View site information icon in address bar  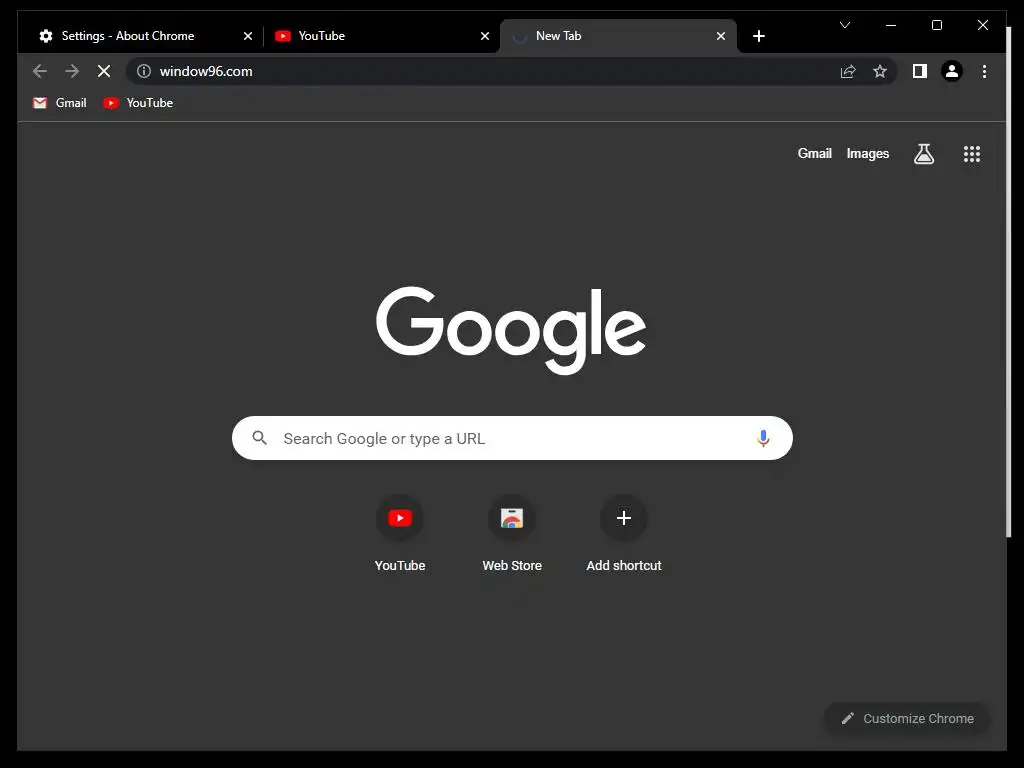coord(144,71)
